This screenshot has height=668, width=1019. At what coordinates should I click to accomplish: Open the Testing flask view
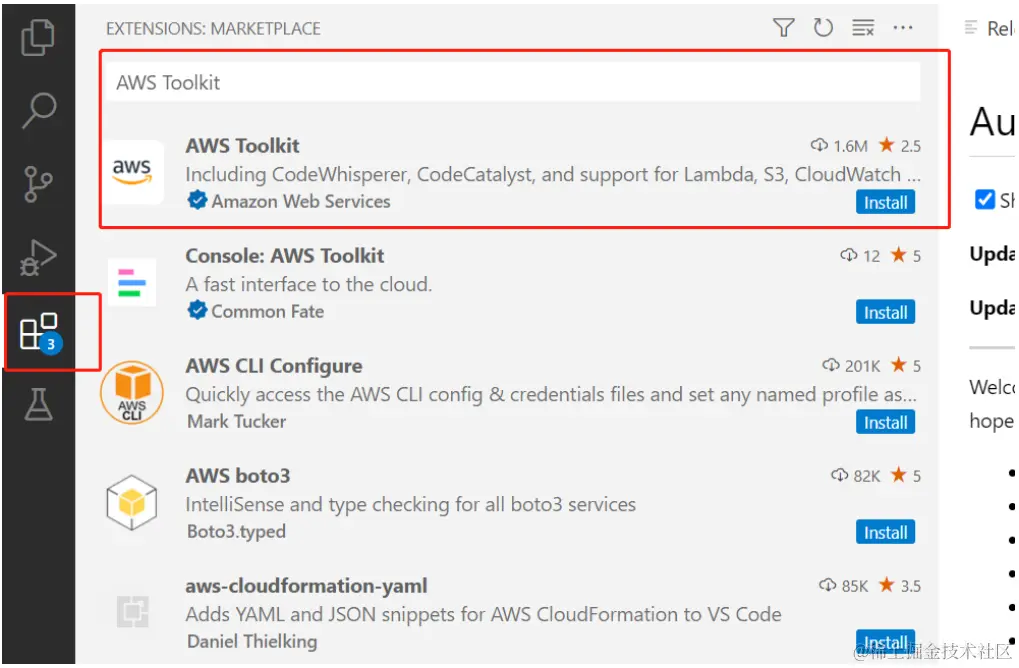point(38,405)
